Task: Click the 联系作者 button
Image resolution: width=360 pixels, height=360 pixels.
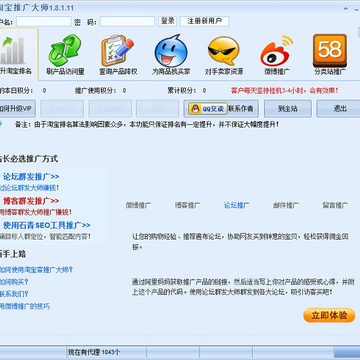Action: (241, 109)
